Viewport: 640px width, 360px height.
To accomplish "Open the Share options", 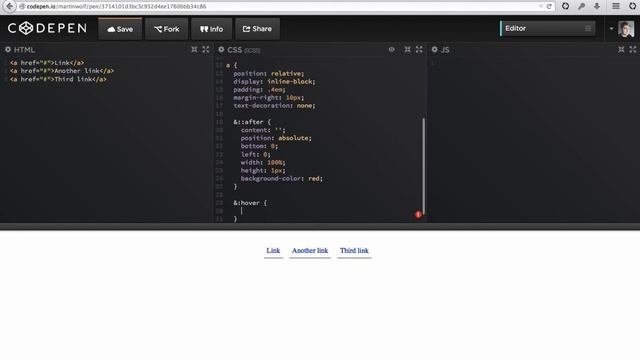I will (257, 29).
